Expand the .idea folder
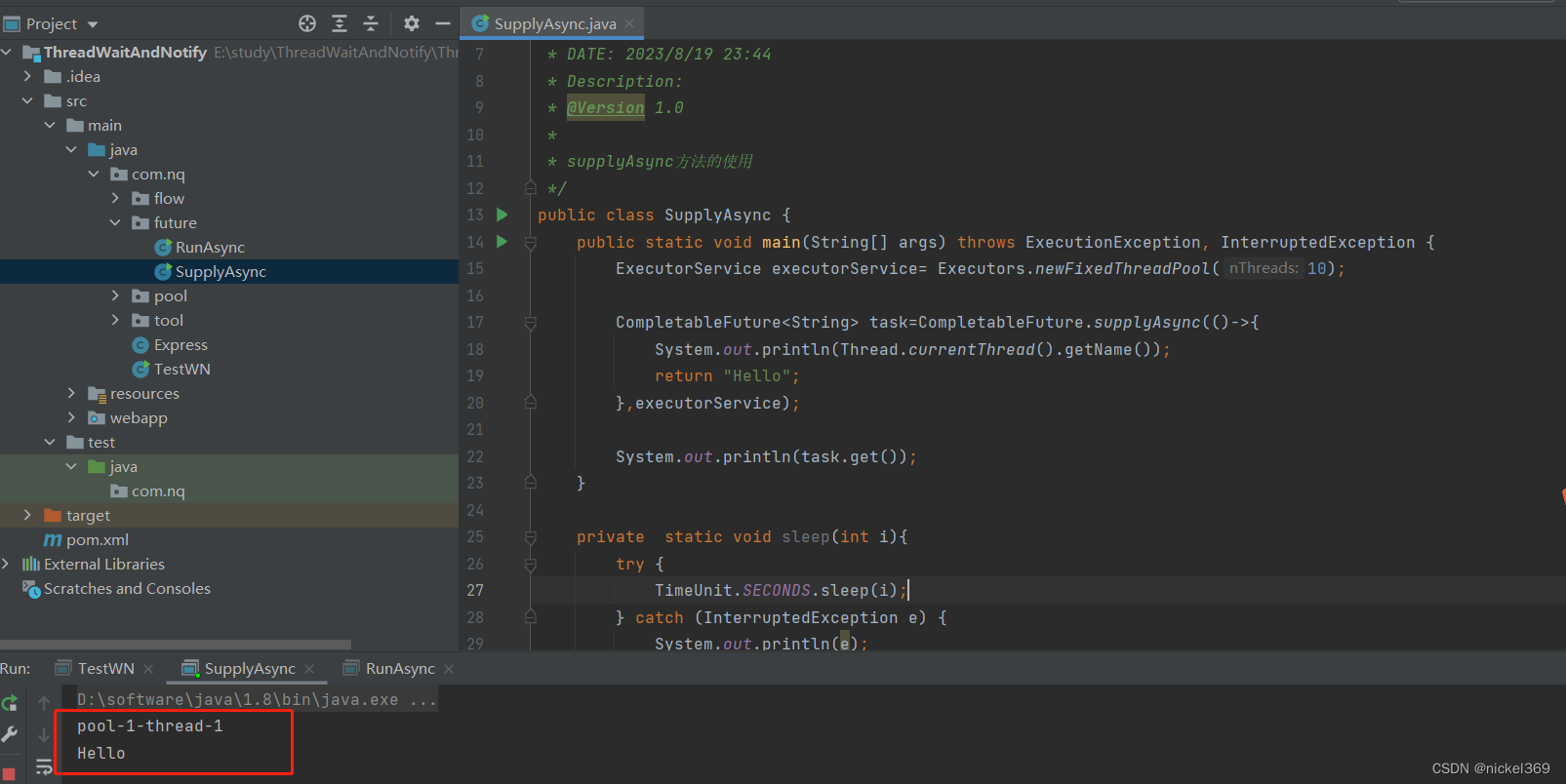Viewport: 1566px width, 784px height. point(27,76)
